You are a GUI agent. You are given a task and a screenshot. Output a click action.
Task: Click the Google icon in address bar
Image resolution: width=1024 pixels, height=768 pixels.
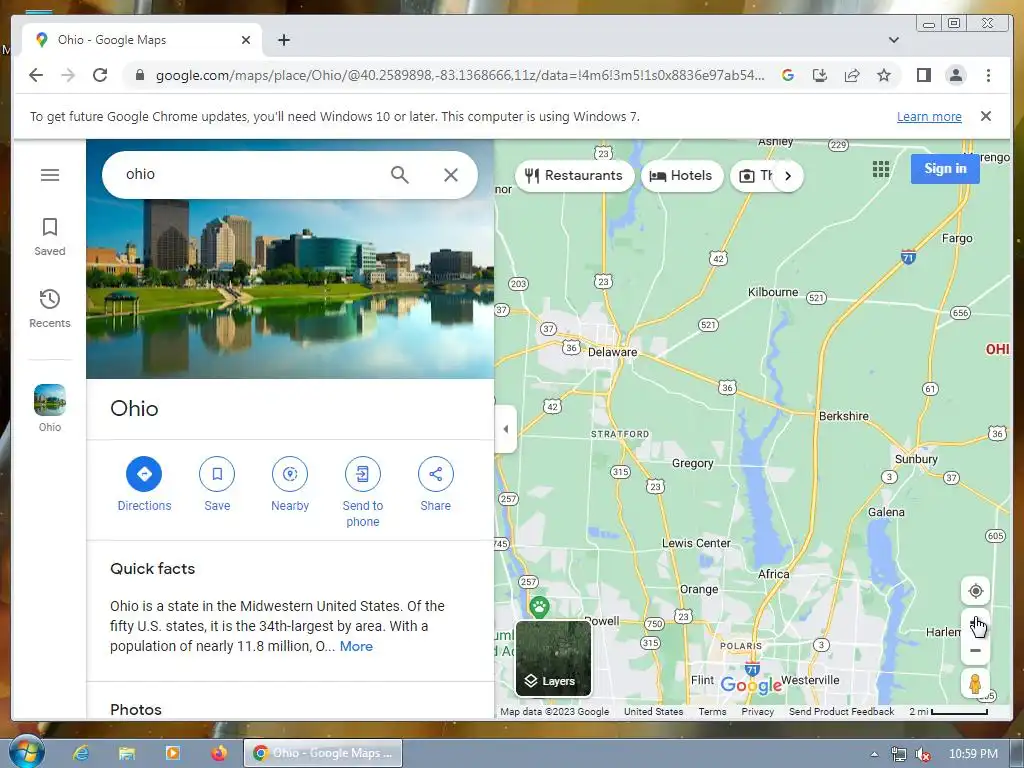click(788, 75)
